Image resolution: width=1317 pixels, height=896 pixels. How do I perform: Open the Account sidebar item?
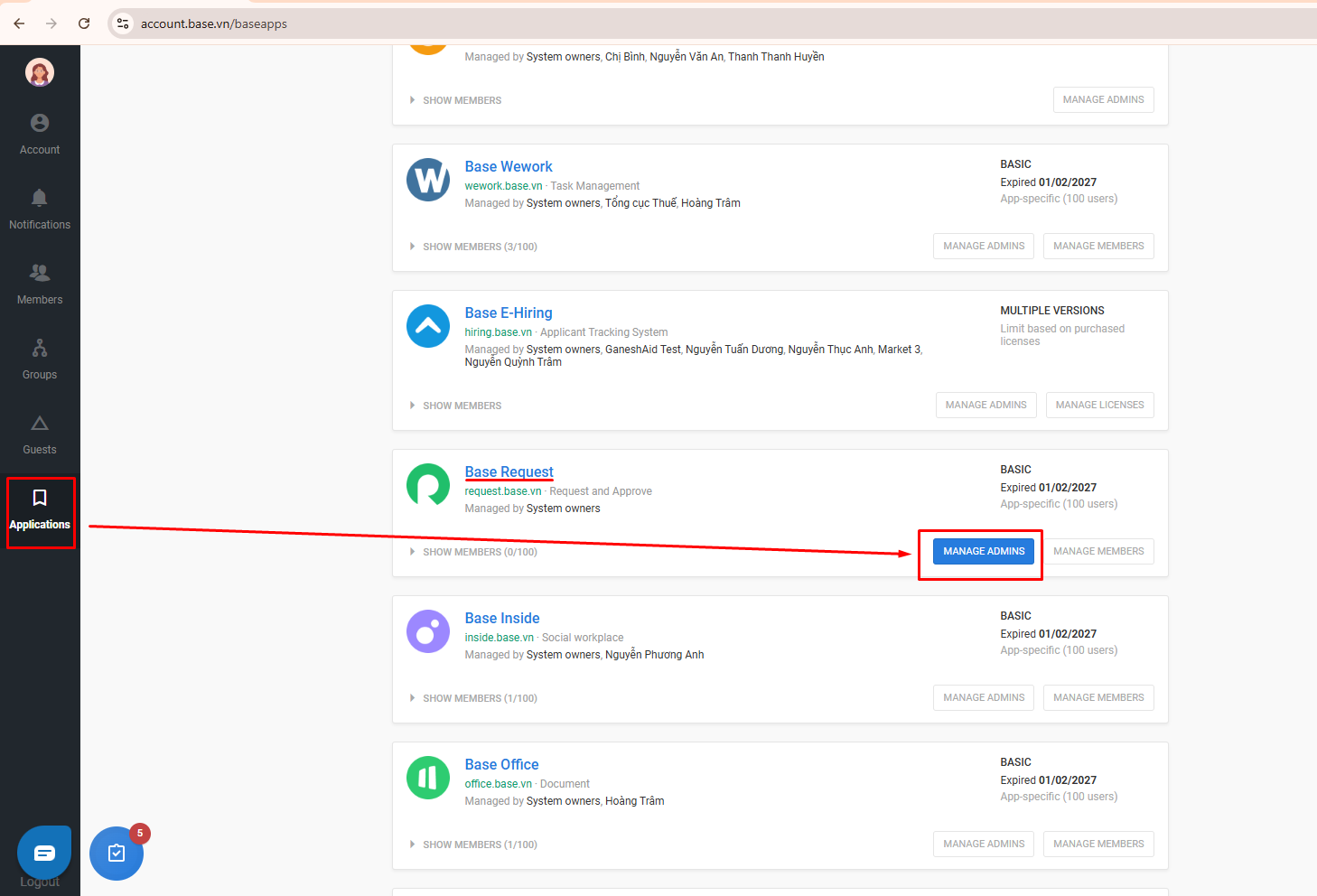coord(40,135)
